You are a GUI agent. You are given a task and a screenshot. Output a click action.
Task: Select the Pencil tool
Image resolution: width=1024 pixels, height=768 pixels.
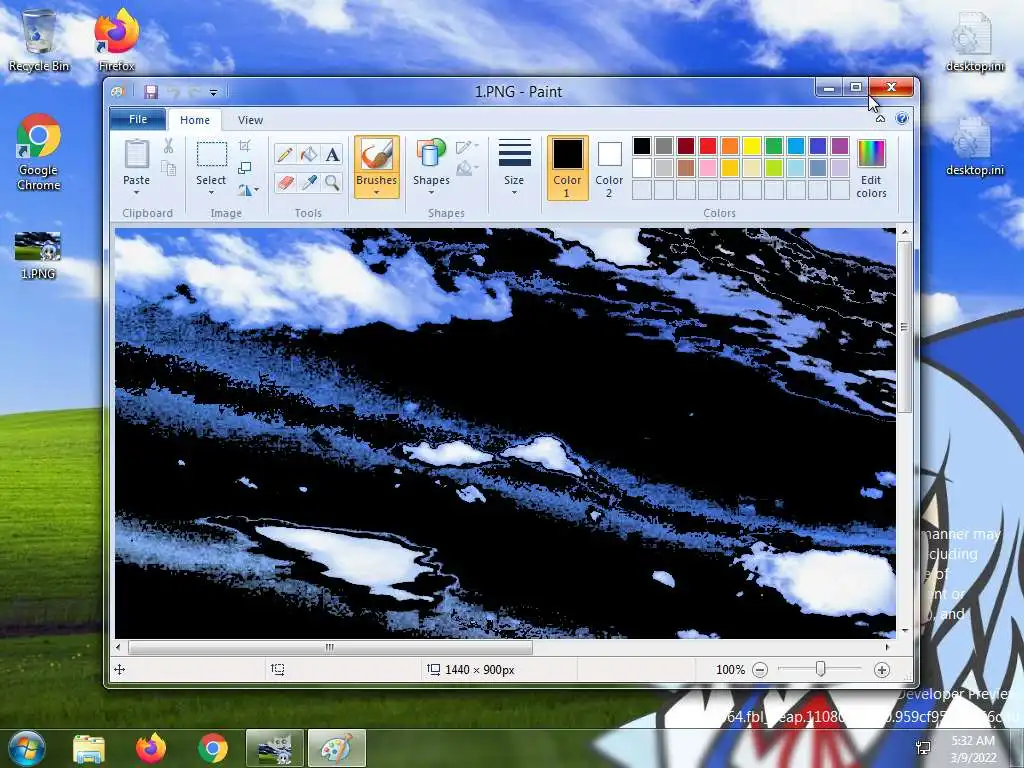285,154
